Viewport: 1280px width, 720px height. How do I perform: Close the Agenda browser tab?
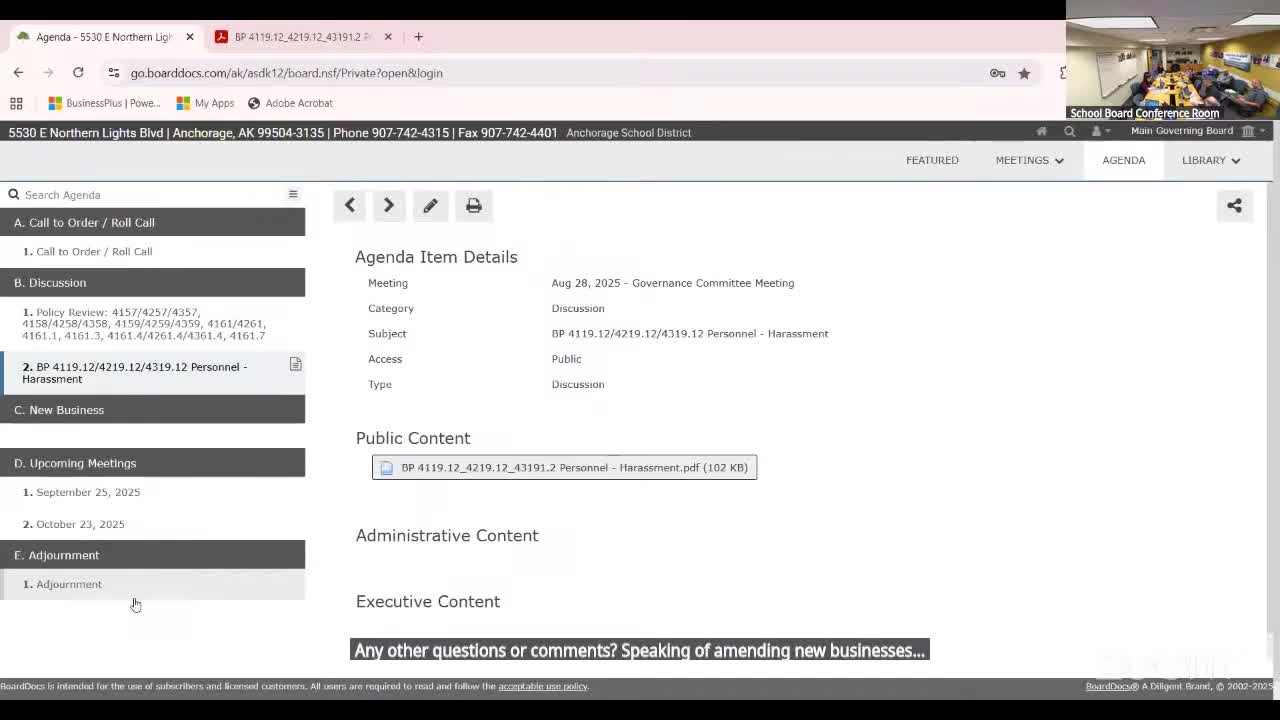pos(189,37)
